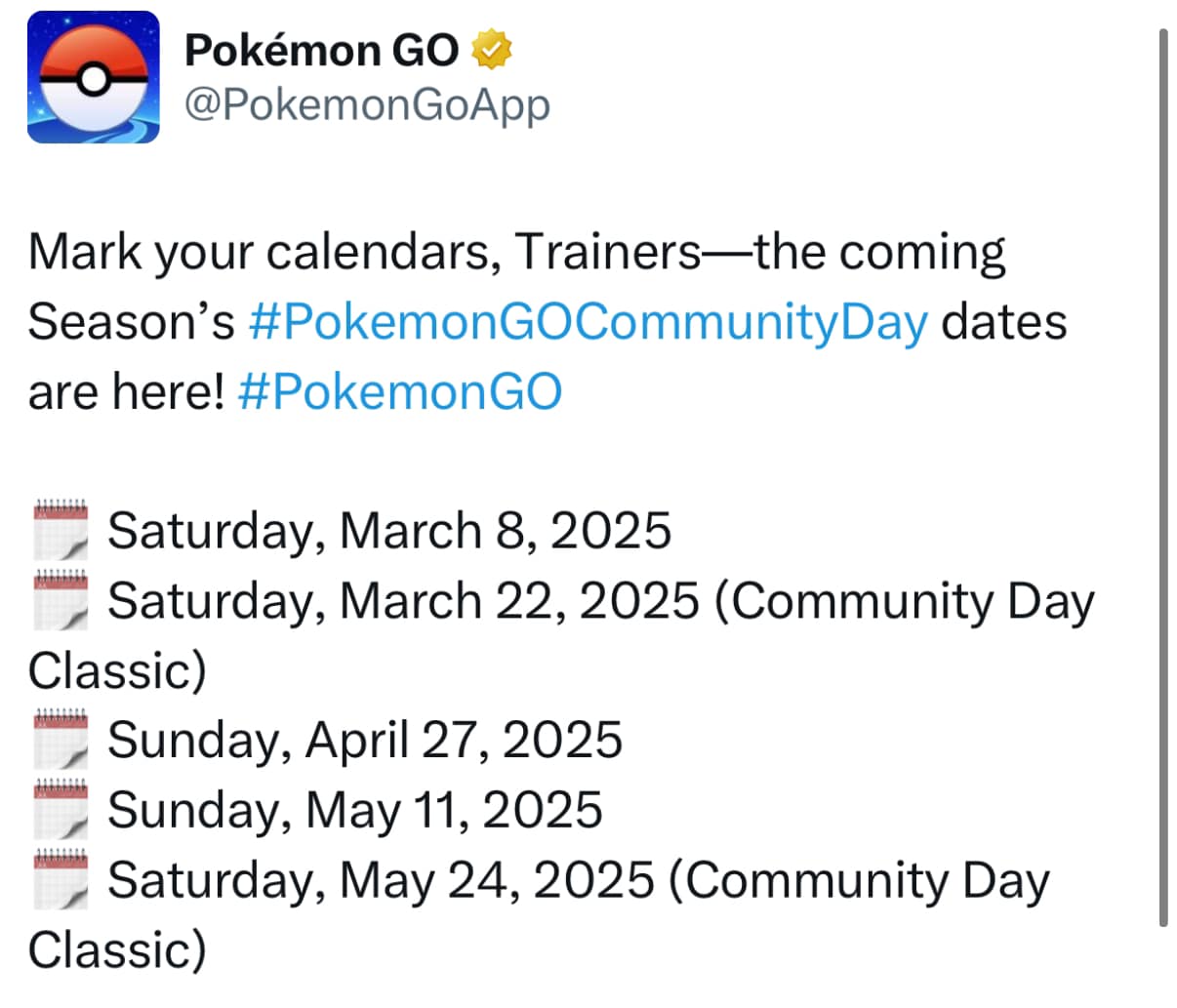The width and height of the screenshot is (1177, 1008).
Task: Visit the @PokemonGoApp handle
Action: pos(367,105)
